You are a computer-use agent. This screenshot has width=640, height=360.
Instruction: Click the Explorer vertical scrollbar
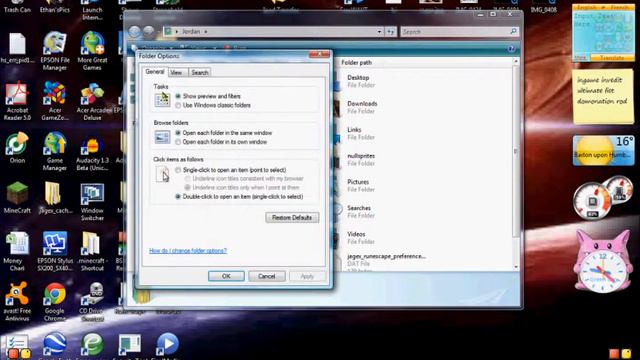(516, 164)
